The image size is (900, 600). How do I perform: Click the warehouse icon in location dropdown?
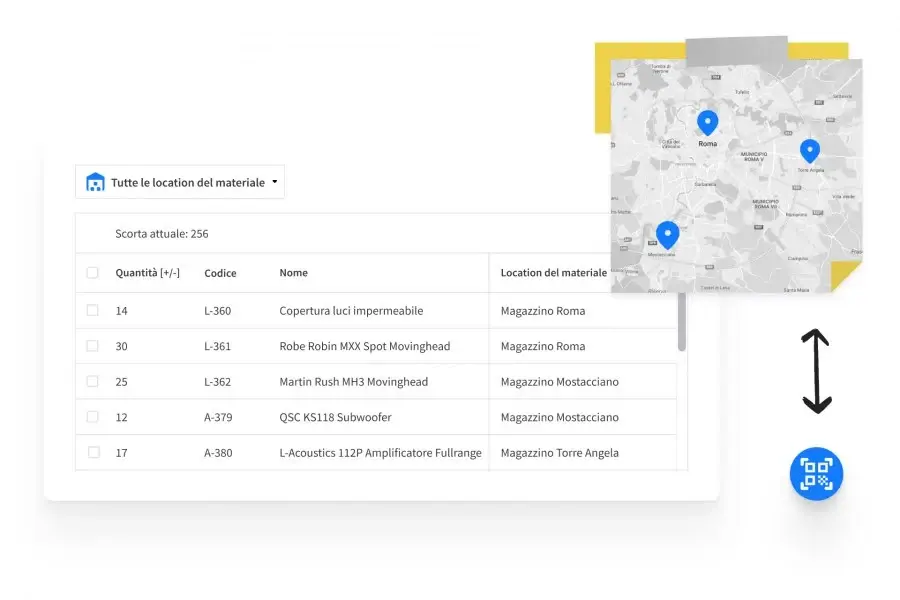click(x=95, y=182)
